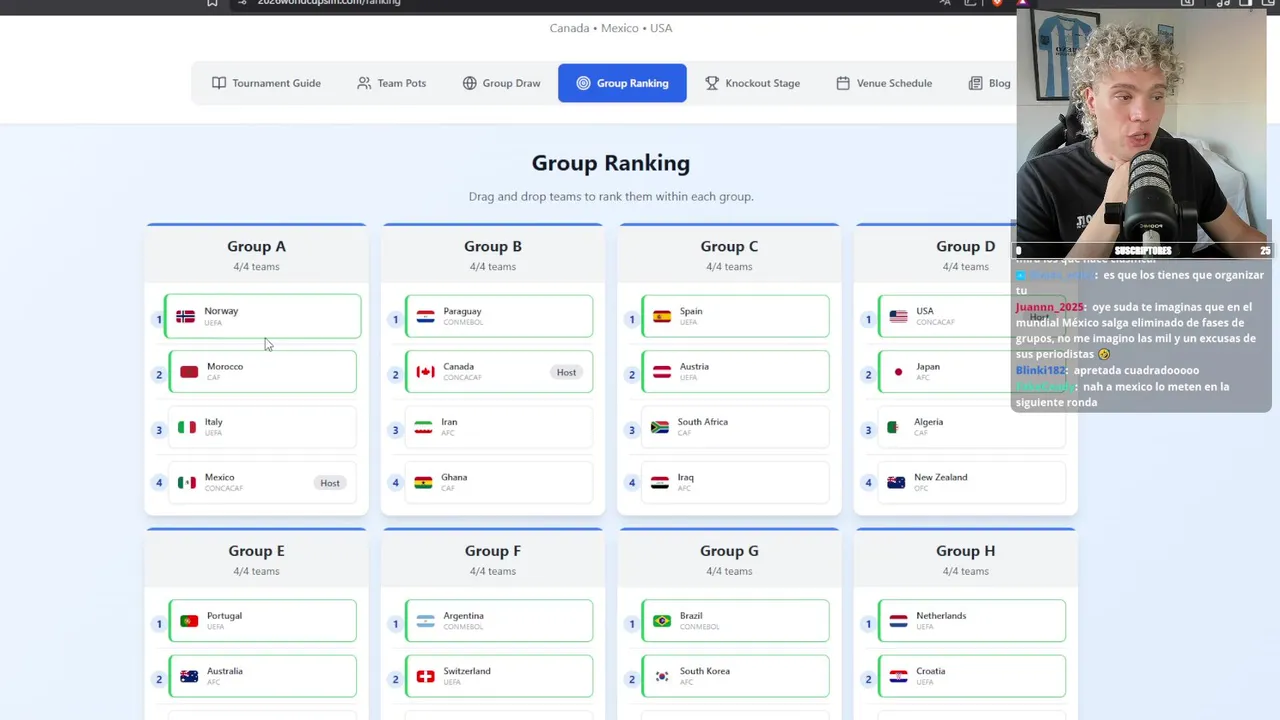Screen dimensions: 1280x720
Task: Click the Brazil flag in Group G
Action: (661, 621)
